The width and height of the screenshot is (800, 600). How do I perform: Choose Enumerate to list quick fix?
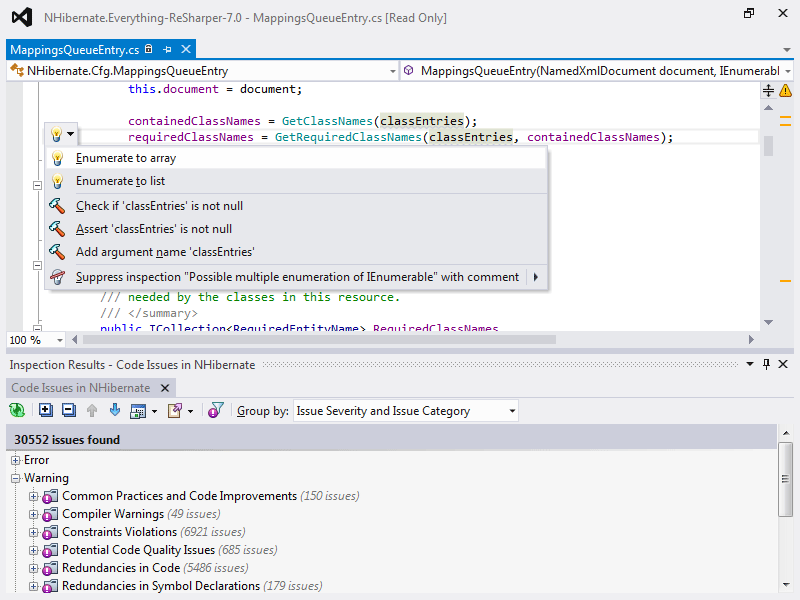tap(296, 181)
